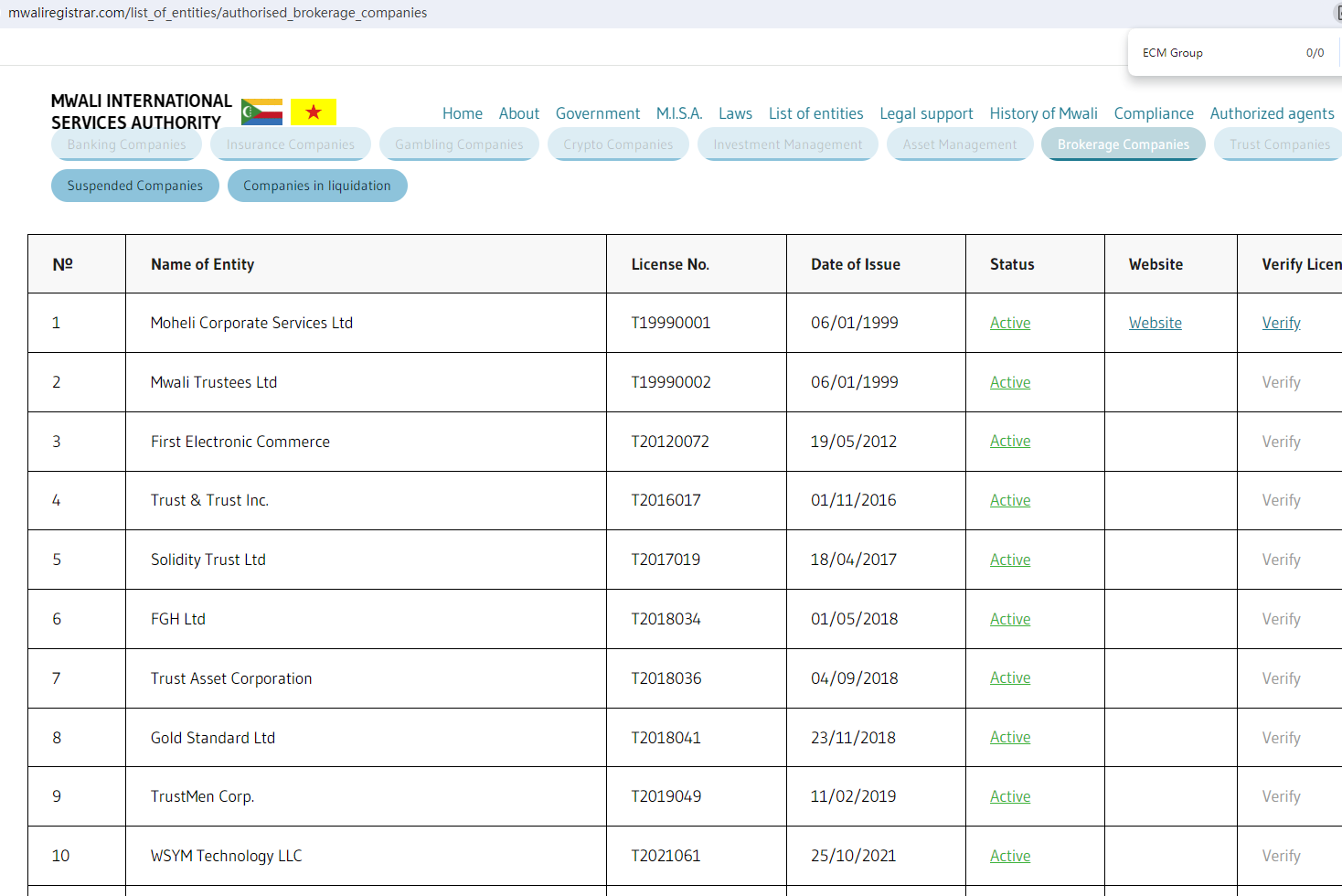
Task: Click the Comoros flag icon
Action: 261,112
